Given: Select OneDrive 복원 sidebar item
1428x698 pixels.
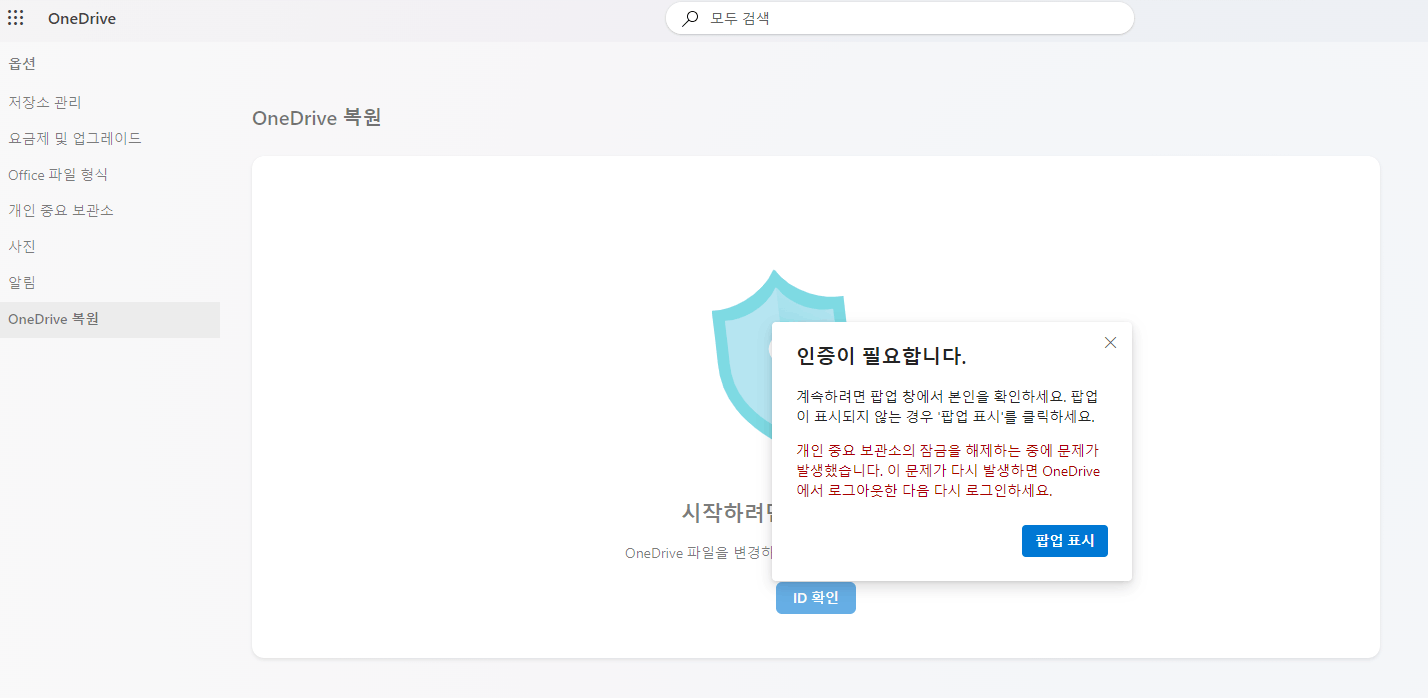Looking at the screenshot, I should 110,320.
